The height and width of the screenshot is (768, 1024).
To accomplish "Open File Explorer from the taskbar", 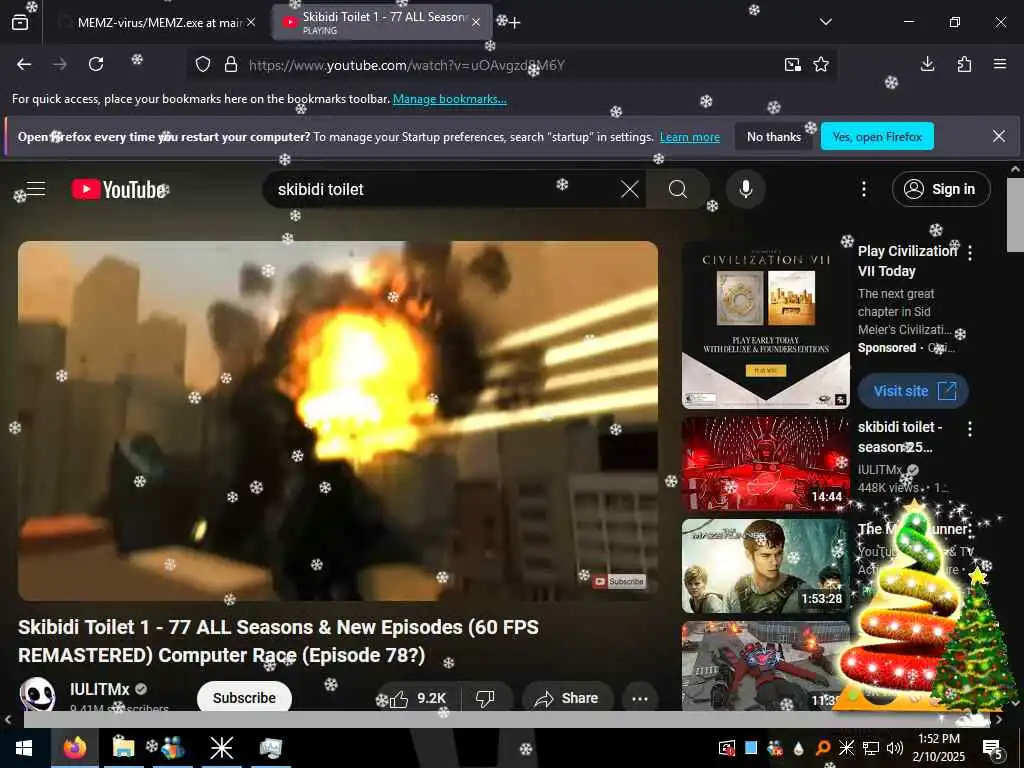I will 123,748.
